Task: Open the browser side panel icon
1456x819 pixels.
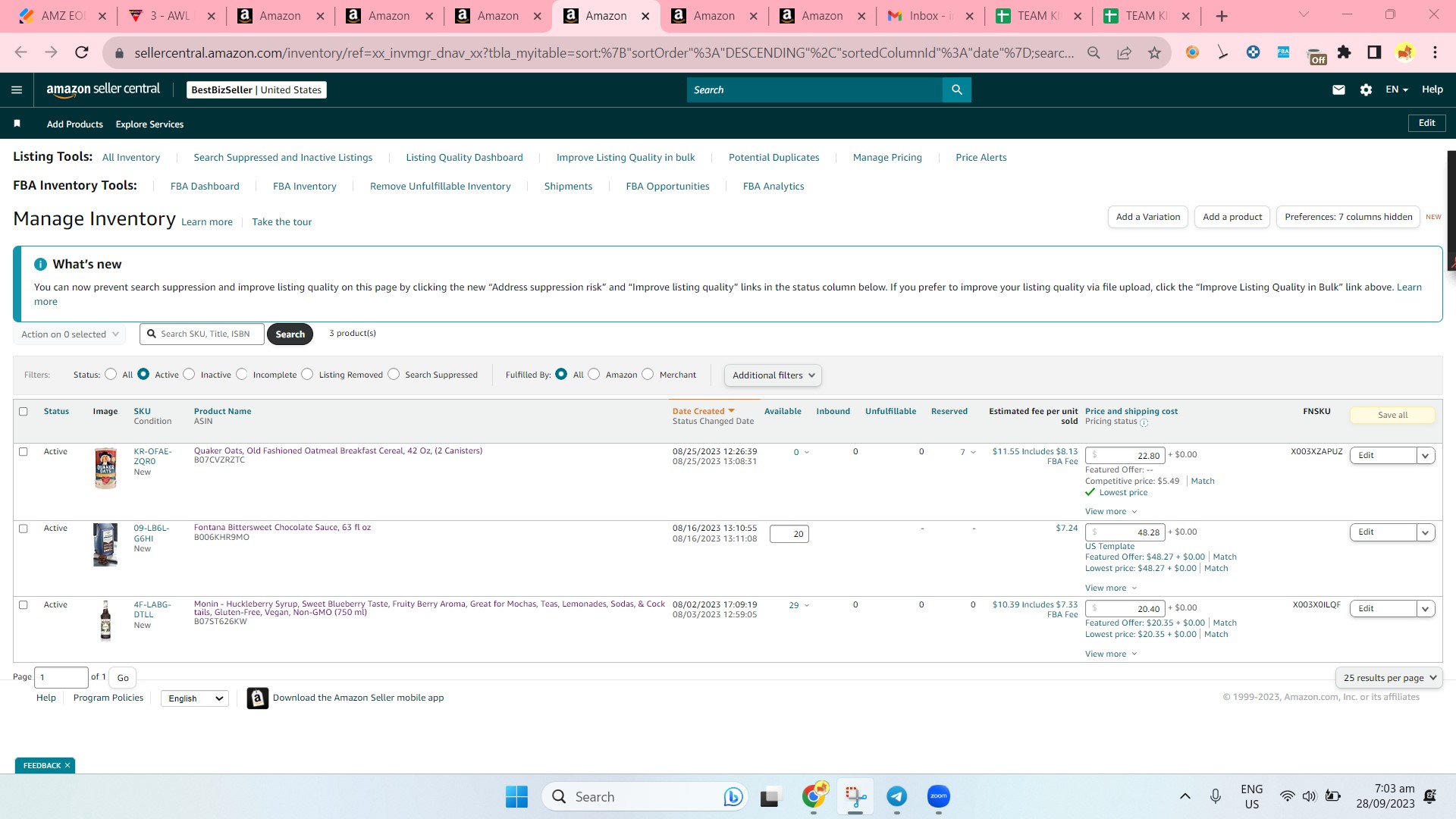Action: [1374, 52]
